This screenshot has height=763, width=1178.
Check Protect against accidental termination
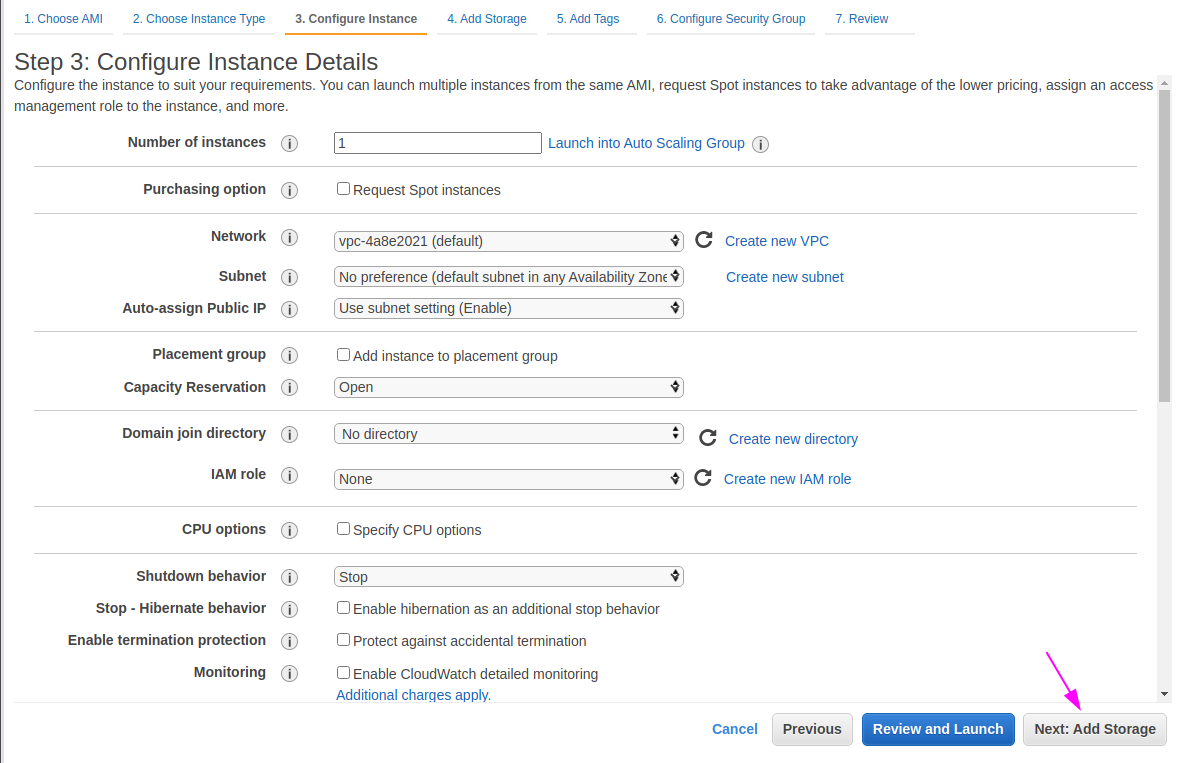[x=343, y=640]
